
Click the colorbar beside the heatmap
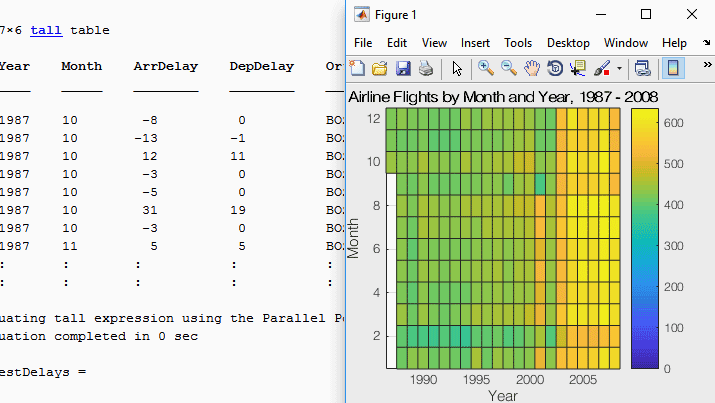coord(644,238)
